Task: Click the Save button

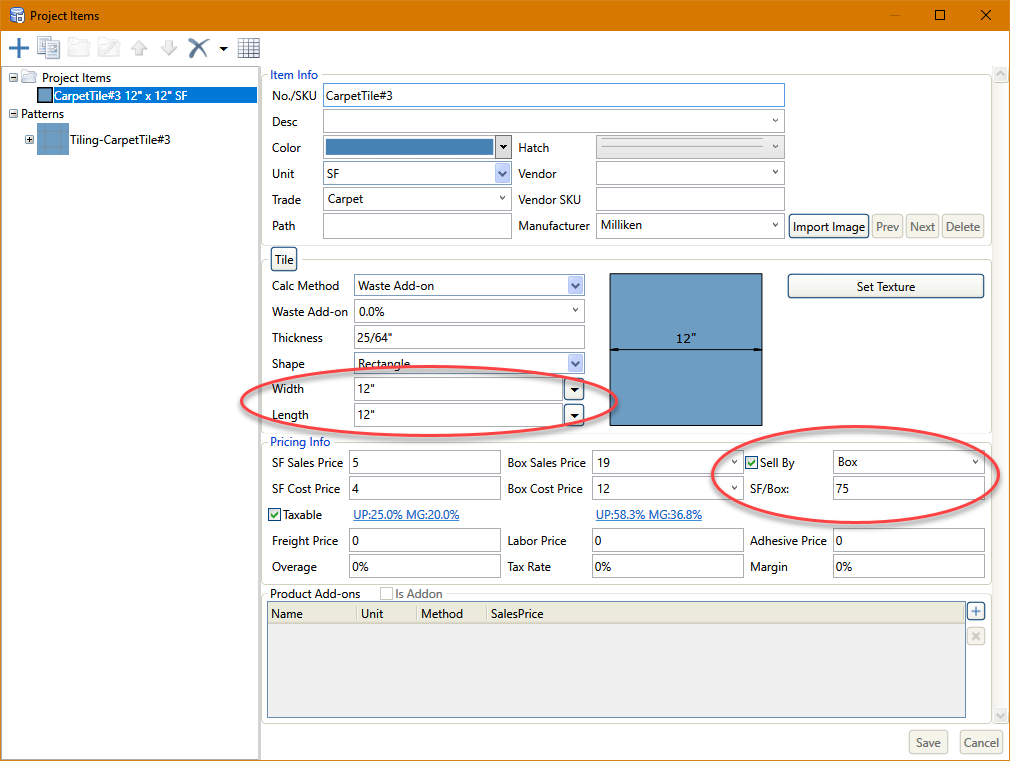Action: tap(928, 743)
